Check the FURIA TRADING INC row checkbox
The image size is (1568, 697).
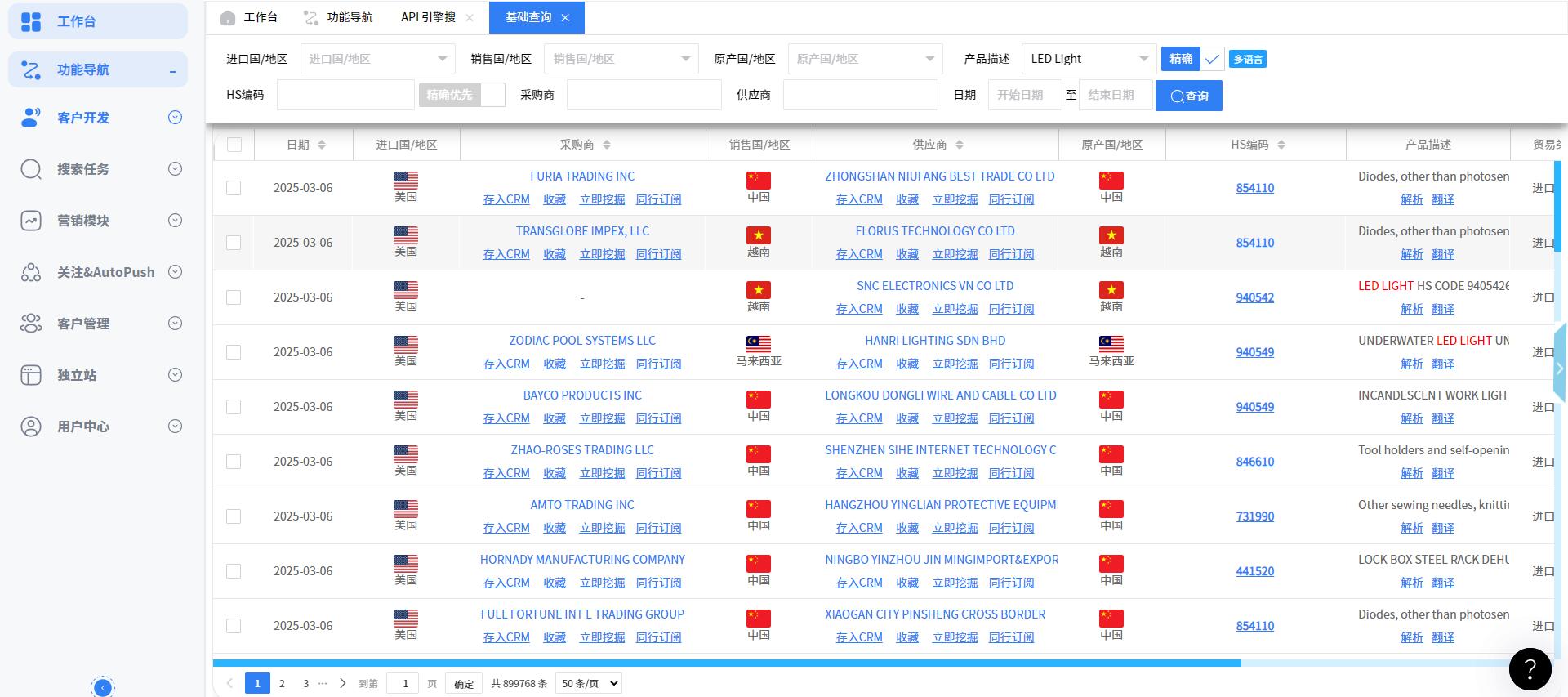point(234,188)
